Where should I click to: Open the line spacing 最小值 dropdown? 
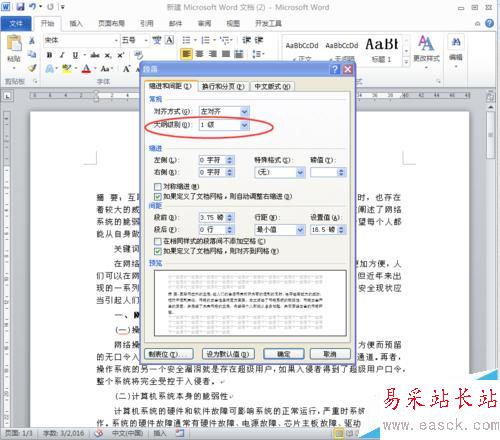(300, 230)
